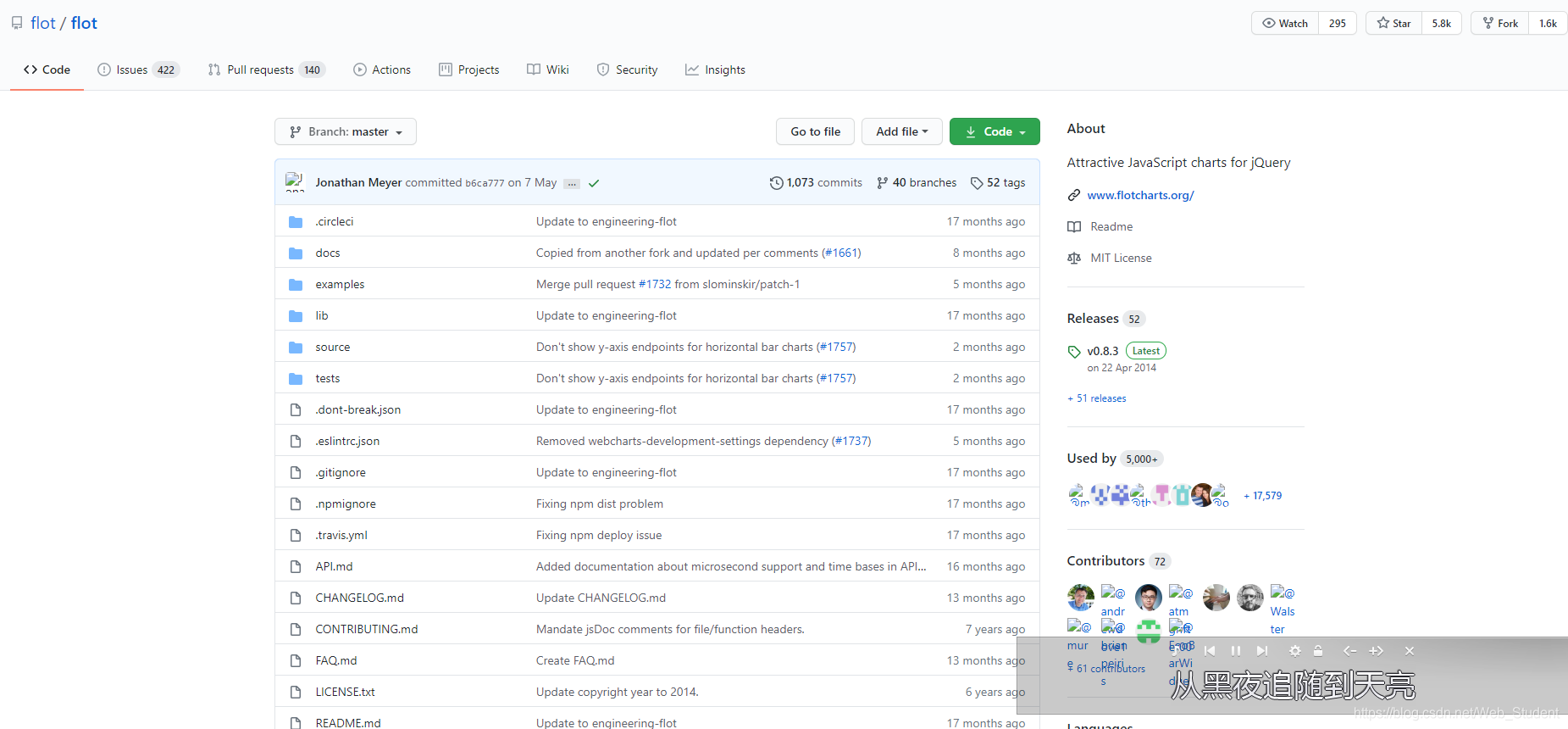View the Insights tab
This screenshot has height=729, width=1568.
click(x=716, y=70)
